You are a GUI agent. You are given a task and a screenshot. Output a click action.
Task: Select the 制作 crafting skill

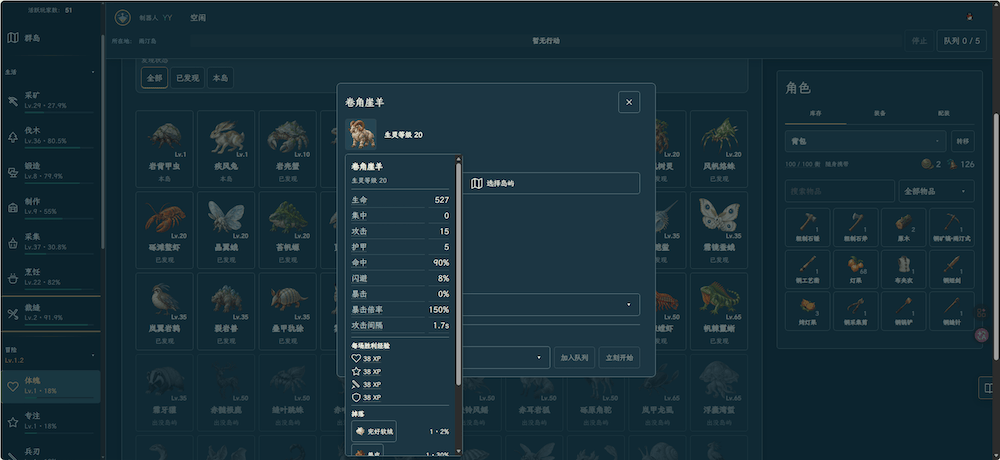50,205
